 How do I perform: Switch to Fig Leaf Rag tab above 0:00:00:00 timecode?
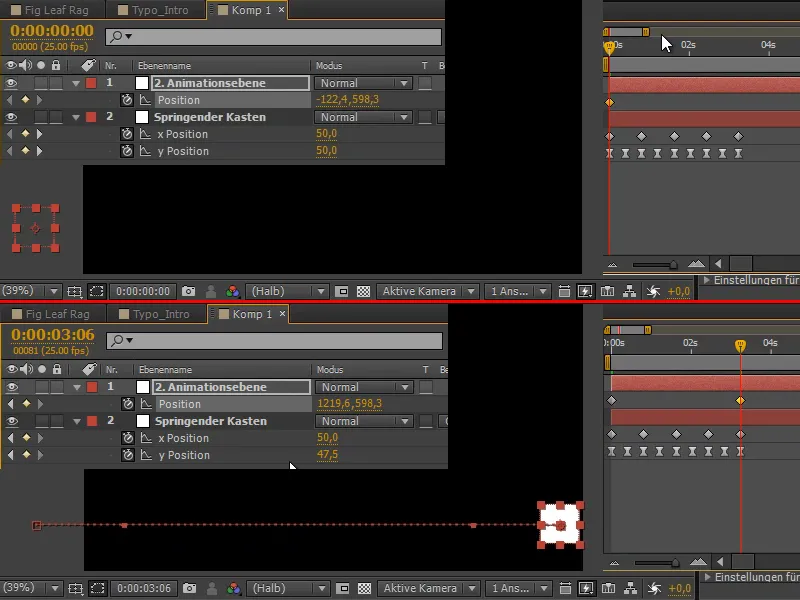coord(50,10)
